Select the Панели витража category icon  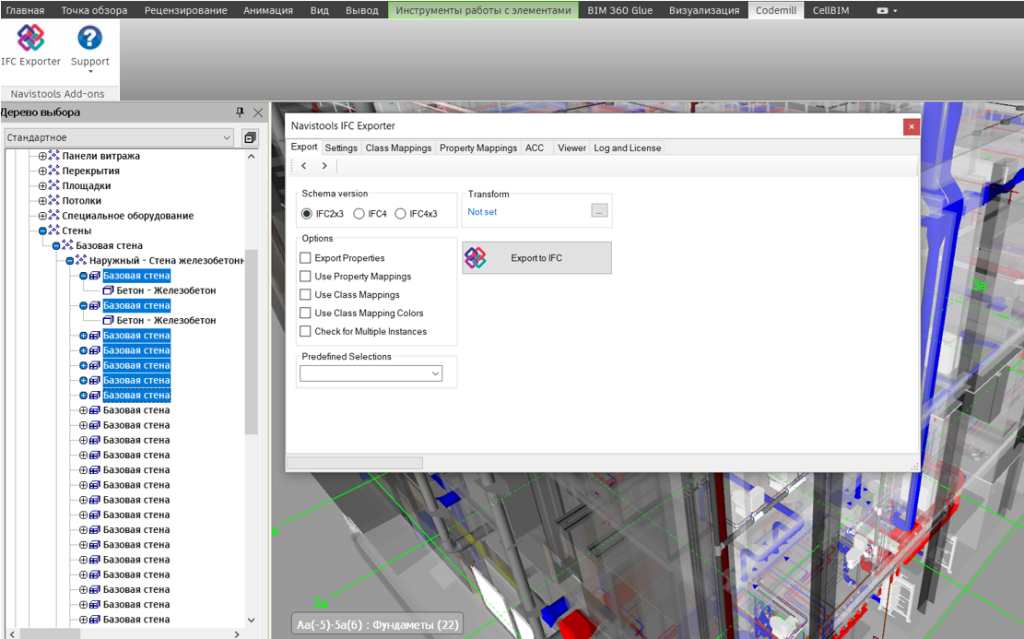pos(54,156)
